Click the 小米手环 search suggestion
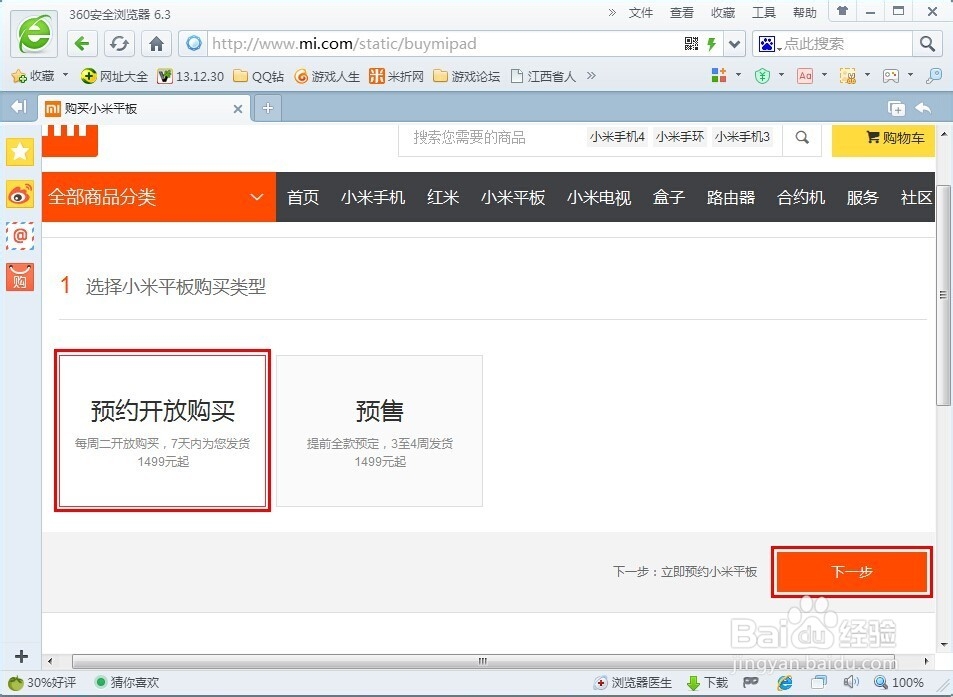This screenshot has height=697, width=953. (x=679, y=137)
